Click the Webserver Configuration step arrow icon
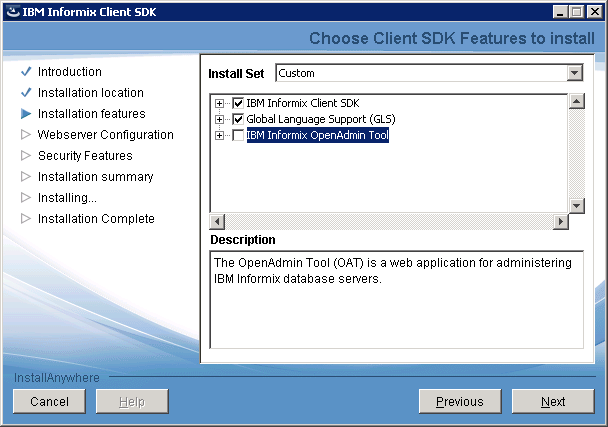 pos(26,135)
